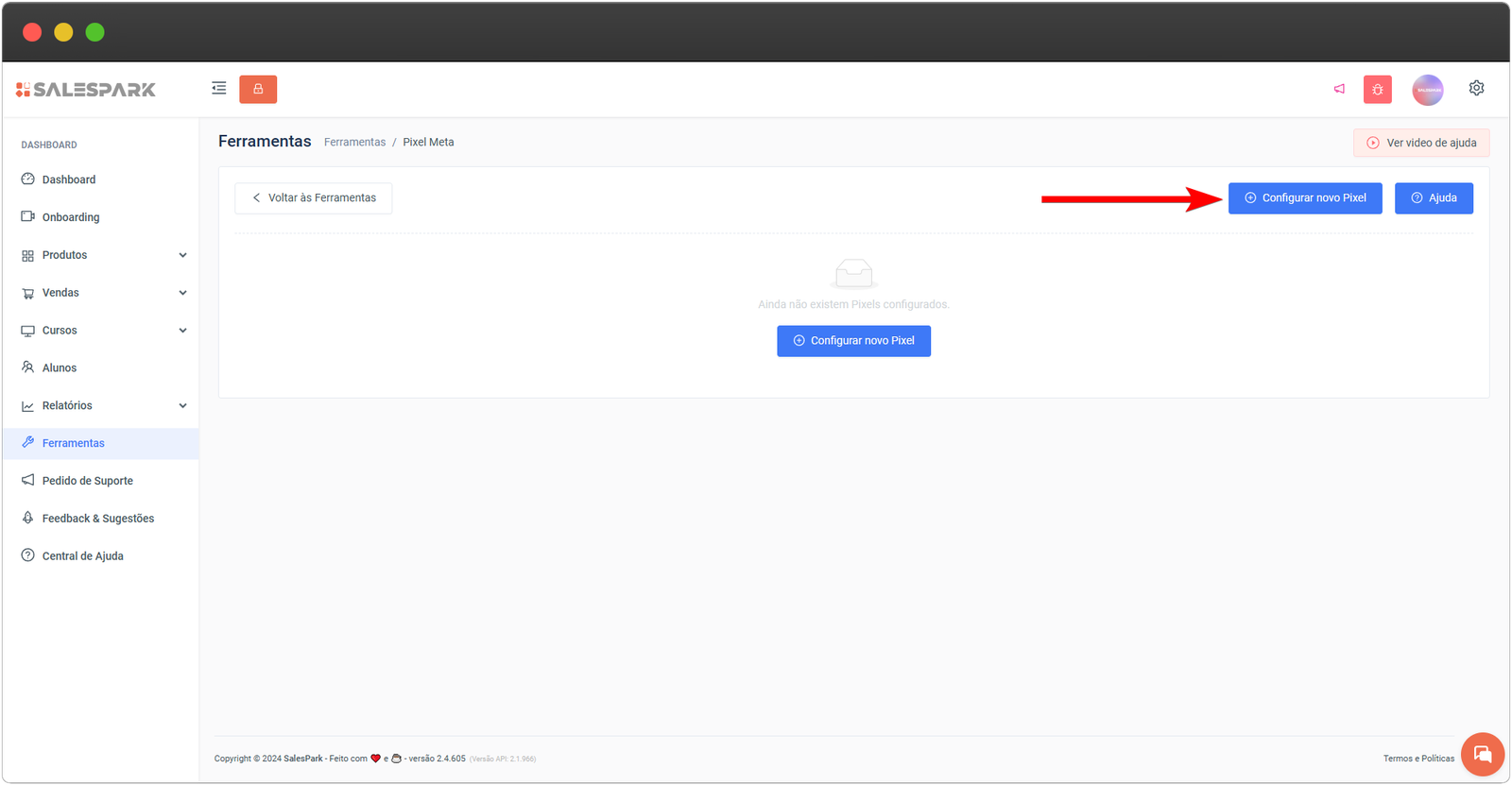Click the red bug report icon
The height and width of the screenshot is (785, 1512).
(x=1377, y=90)
